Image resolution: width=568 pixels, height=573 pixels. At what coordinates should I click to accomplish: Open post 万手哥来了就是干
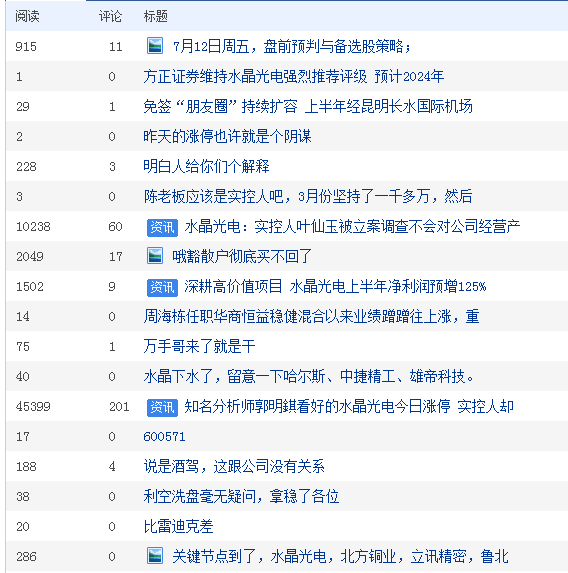199,346
